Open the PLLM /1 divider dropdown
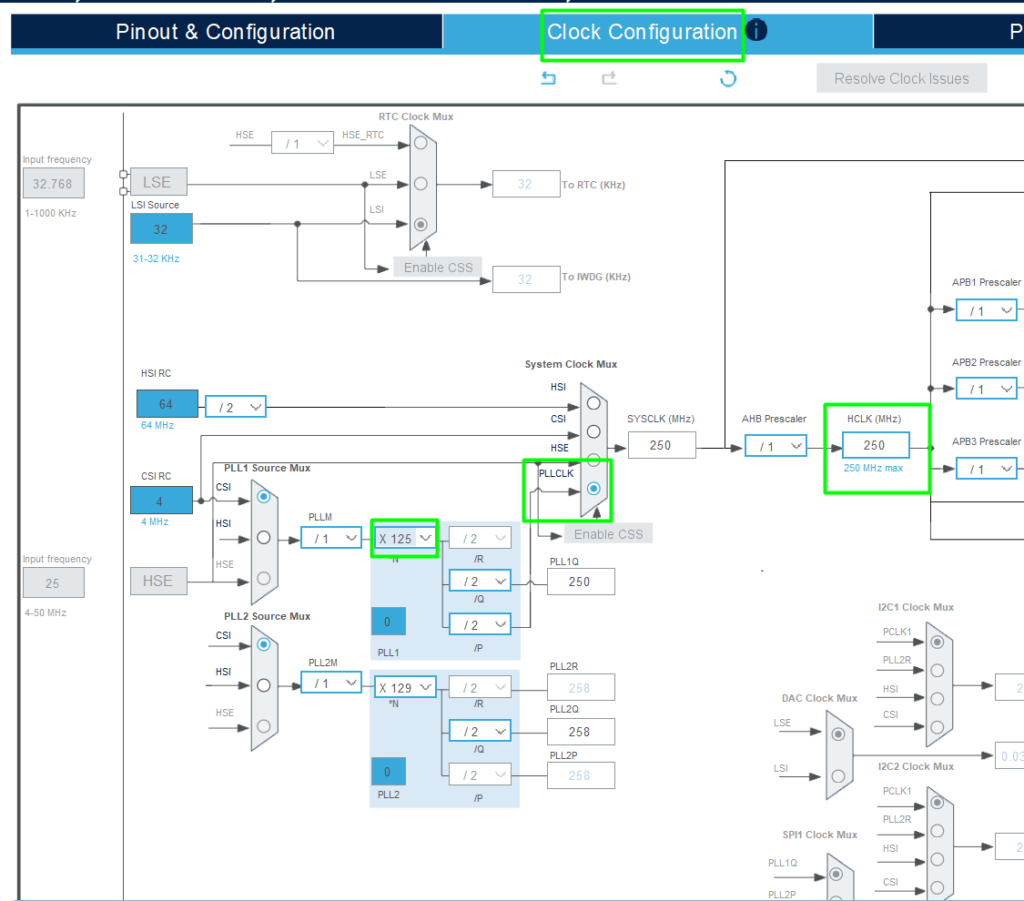The height and width of the screenshot is (901, 1024). (331, 538)
